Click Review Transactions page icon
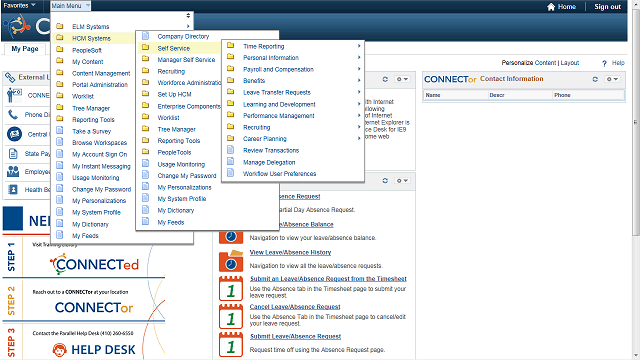The width and height of the screenshot is (640, 360). pos(231,150)
